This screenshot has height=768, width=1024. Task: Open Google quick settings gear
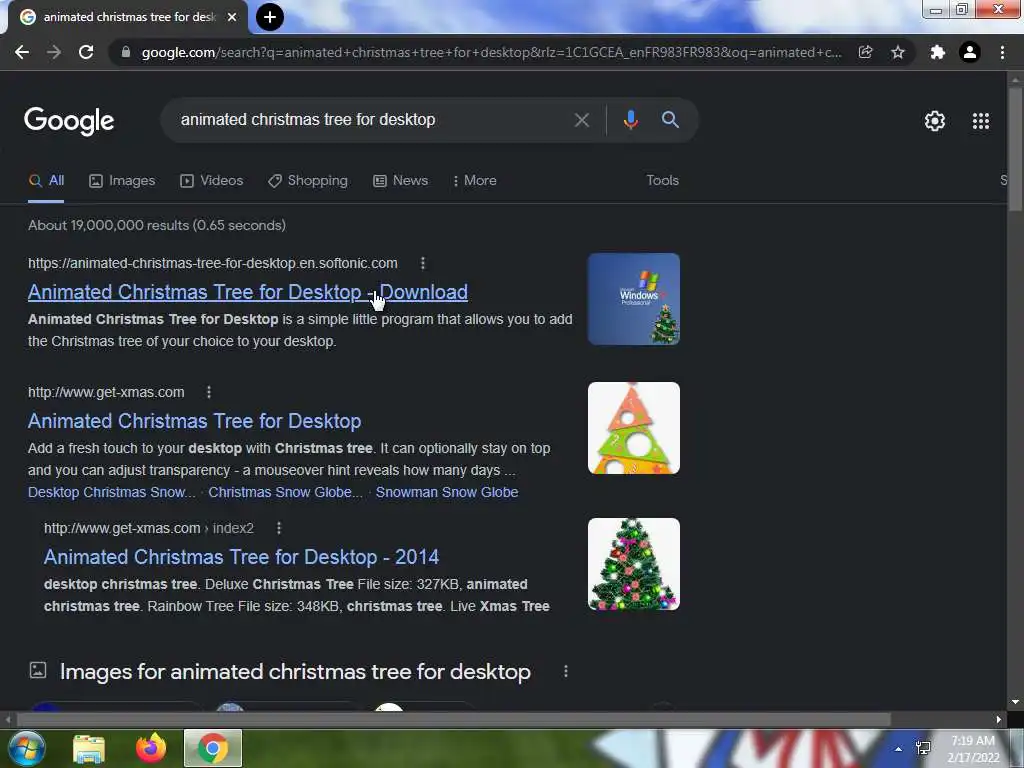pos(935,121)
